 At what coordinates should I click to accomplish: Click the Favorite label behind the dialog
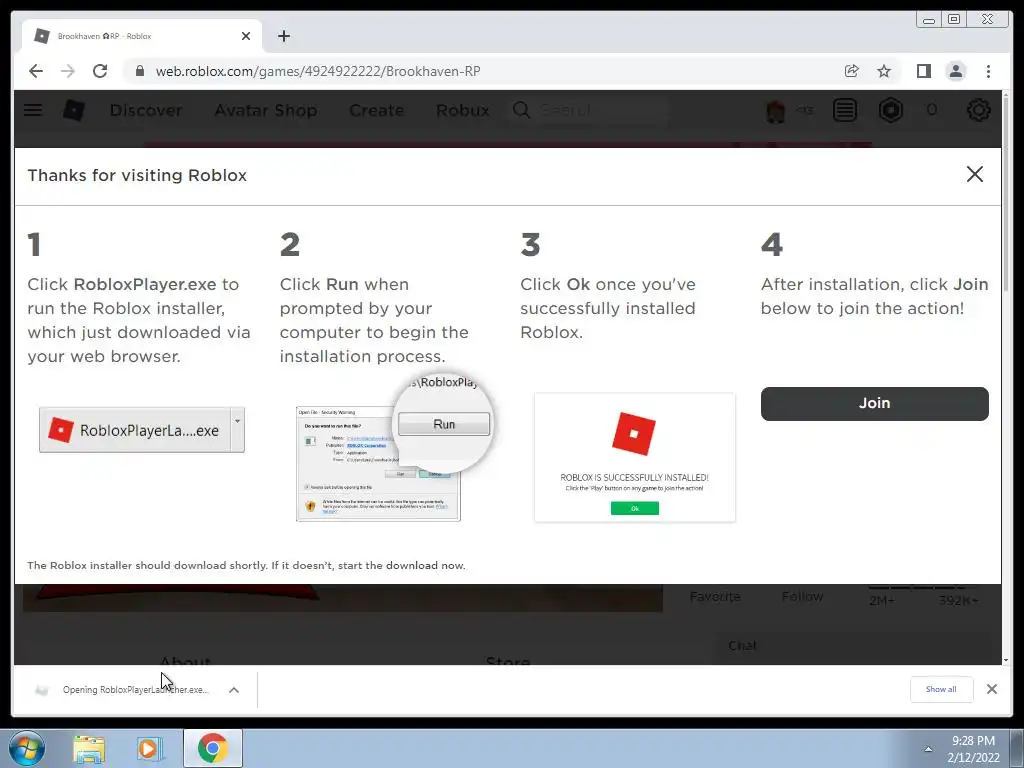tap(715, 596)
